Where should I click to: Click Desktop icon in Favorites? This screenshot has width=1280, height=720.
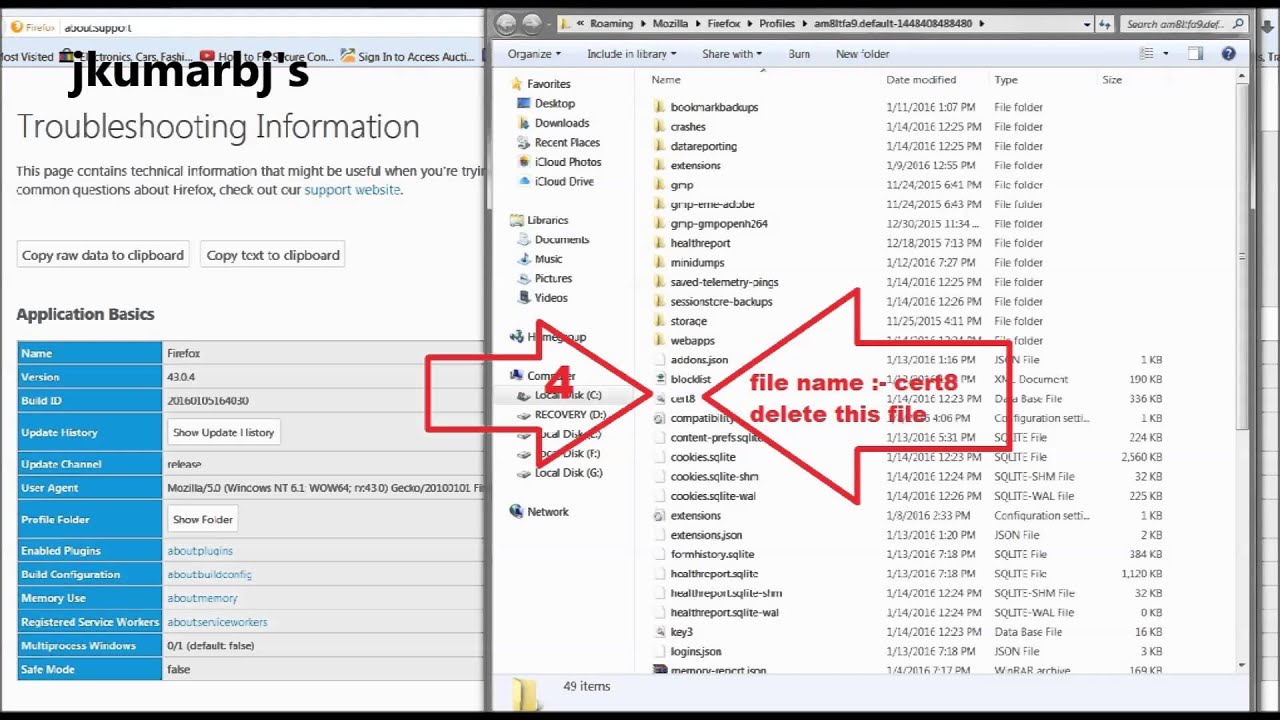[x=524, y=103]
